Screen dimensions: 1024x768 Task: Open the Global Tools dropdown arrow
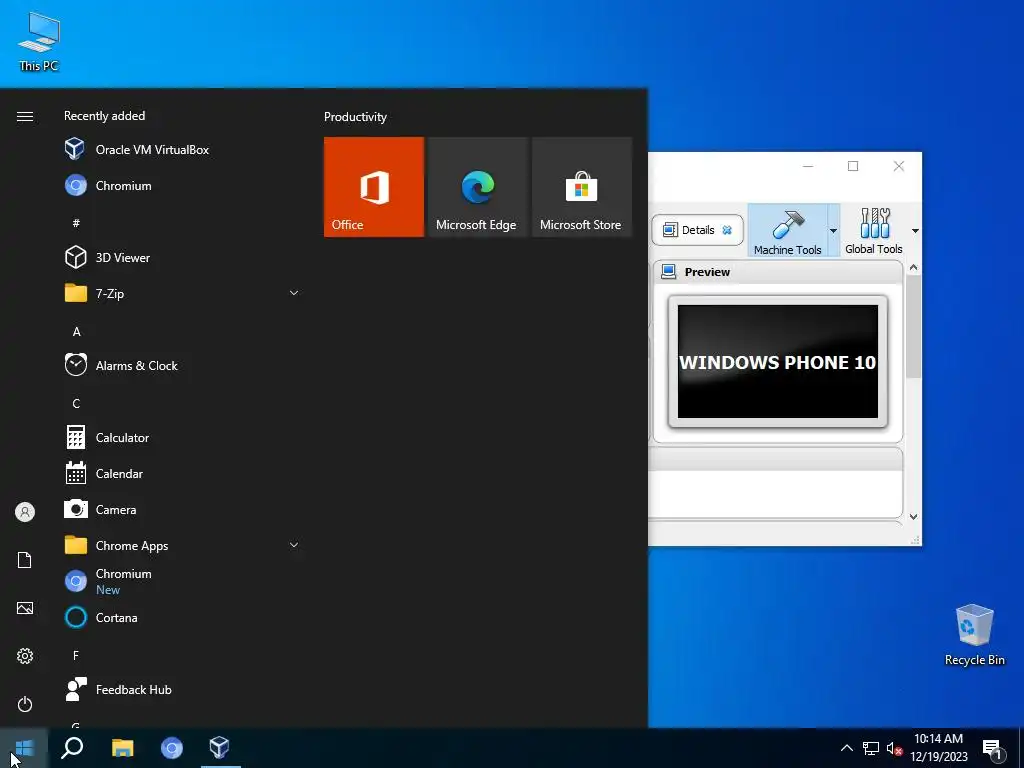915,231
